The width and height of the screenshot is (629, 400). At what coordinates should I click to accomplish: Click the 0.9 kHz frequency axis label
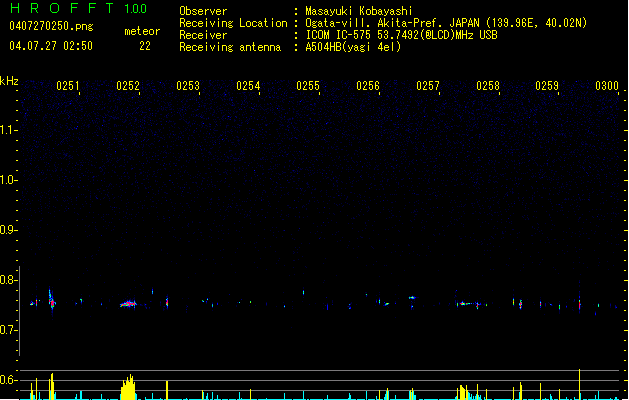pos(7,230)
